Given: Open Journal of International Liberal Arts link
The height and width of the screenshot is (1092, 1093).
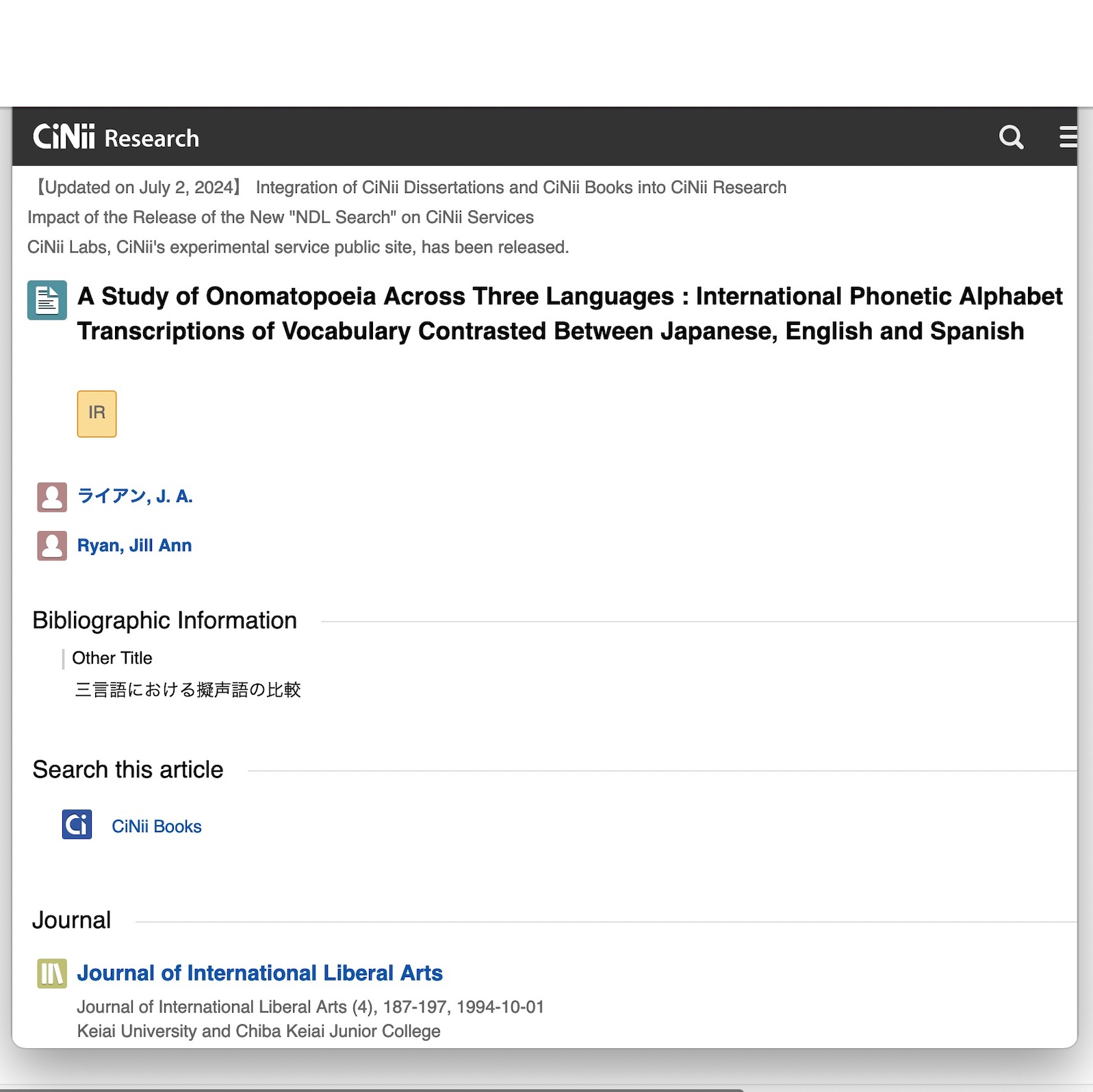Looking at the screenshot, I should click(259, 973).
